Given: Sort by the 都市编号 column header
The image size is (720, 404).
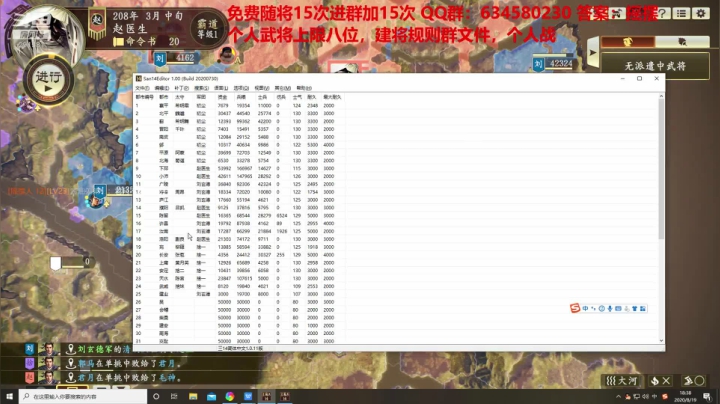Looking at the screenshot, I should pyautogui.click(x=145, y=97).
